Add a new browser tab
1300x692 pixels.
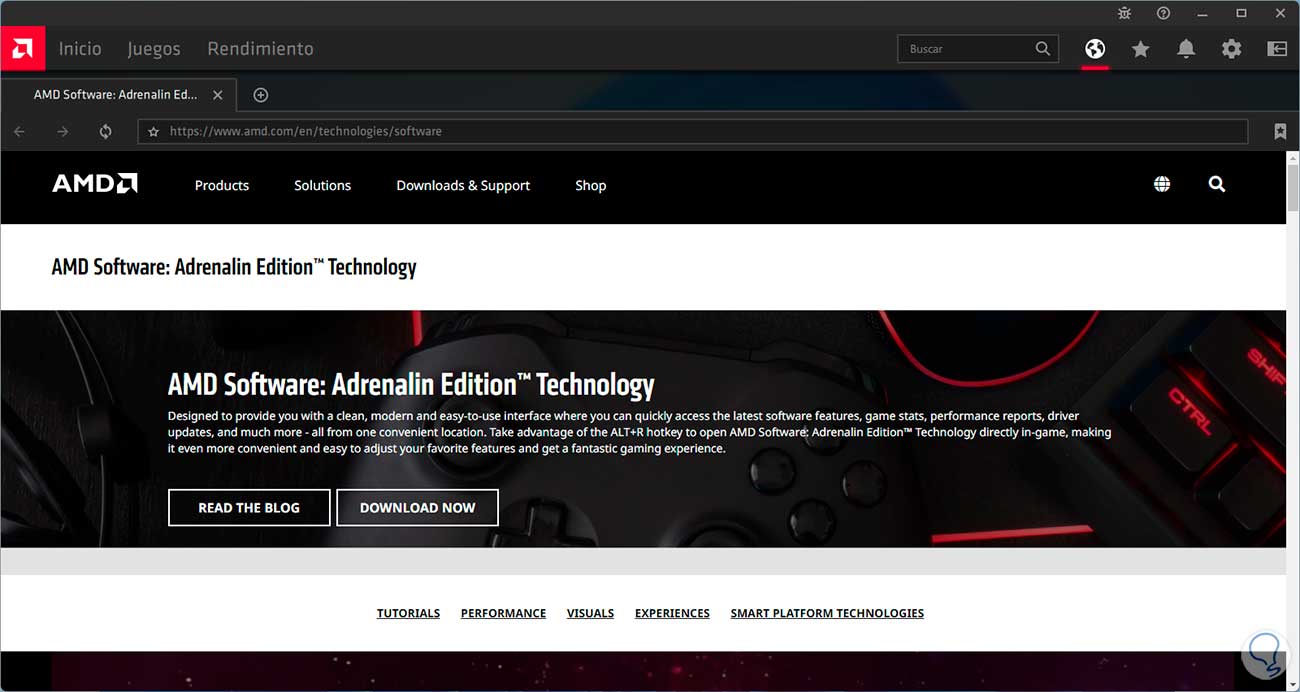(261, 95)
